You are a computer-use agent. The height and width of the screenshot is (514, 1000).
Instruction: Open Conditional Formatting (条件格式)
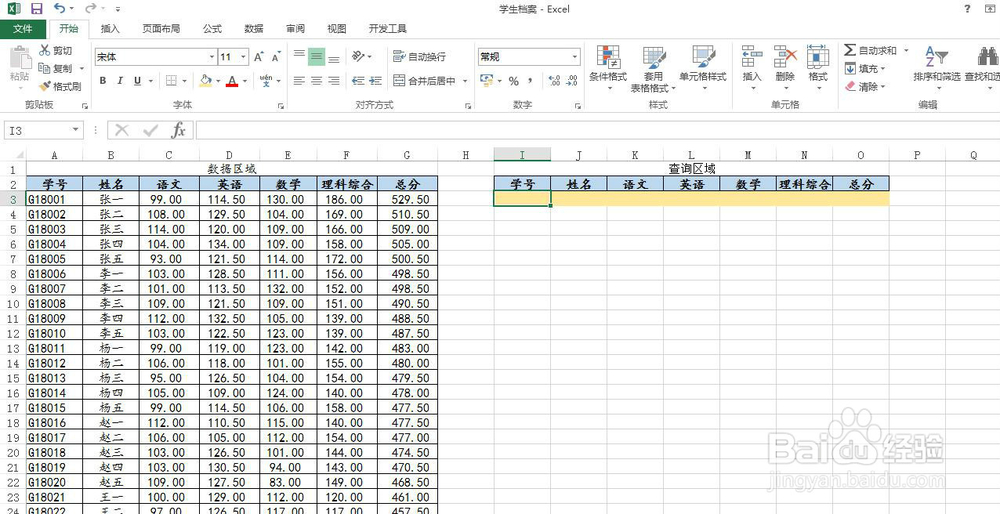pos(608,67)
